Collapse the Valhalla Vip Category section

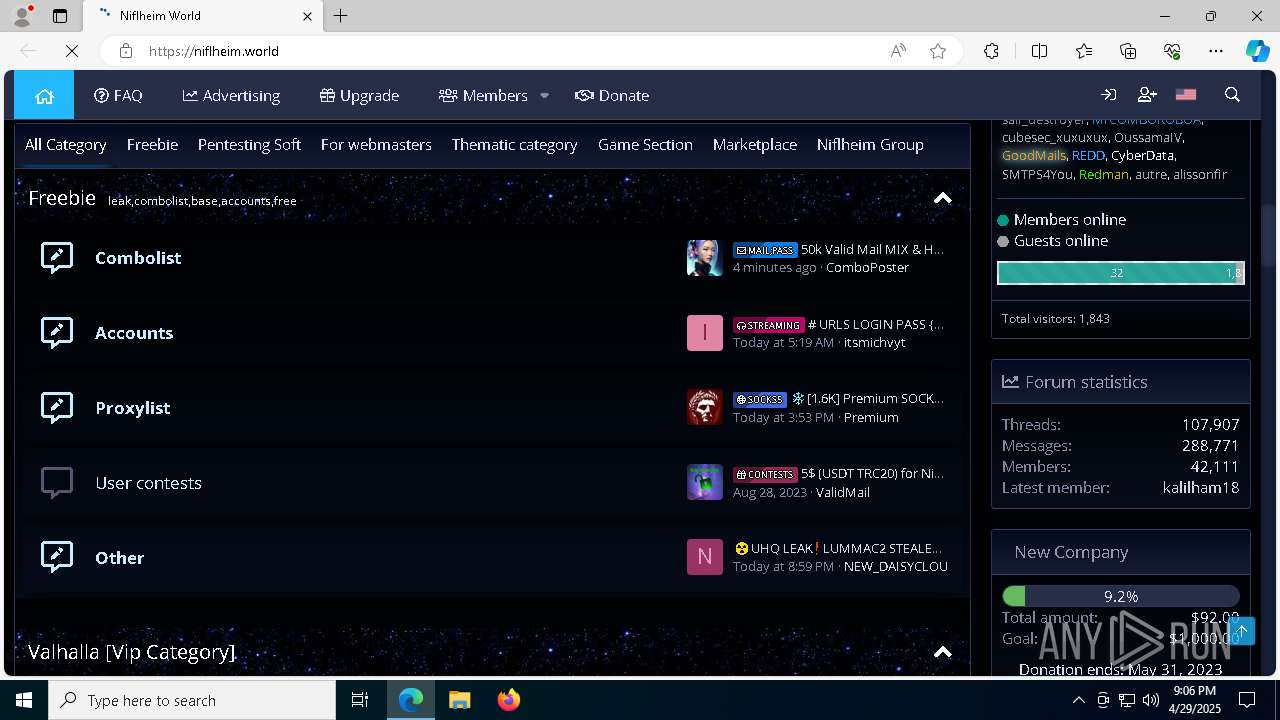(942, 652)
